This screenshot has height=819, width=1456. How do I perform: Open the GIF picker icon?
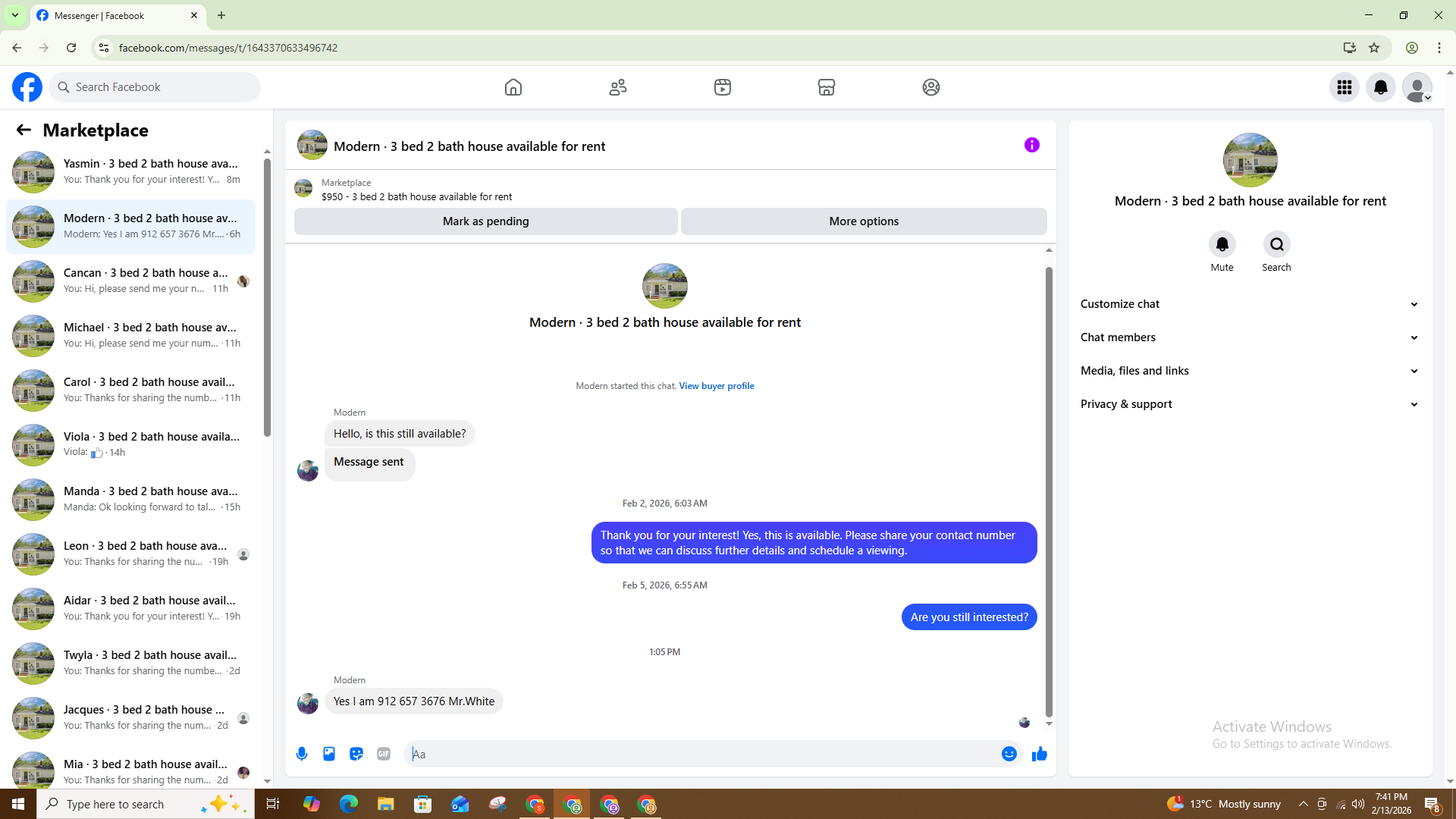pos(384,754)
